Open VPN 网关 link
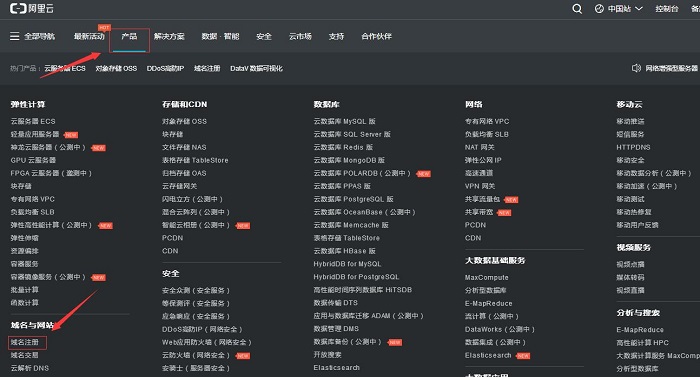Viewport: 700px width, 377px height. [480, 186]
